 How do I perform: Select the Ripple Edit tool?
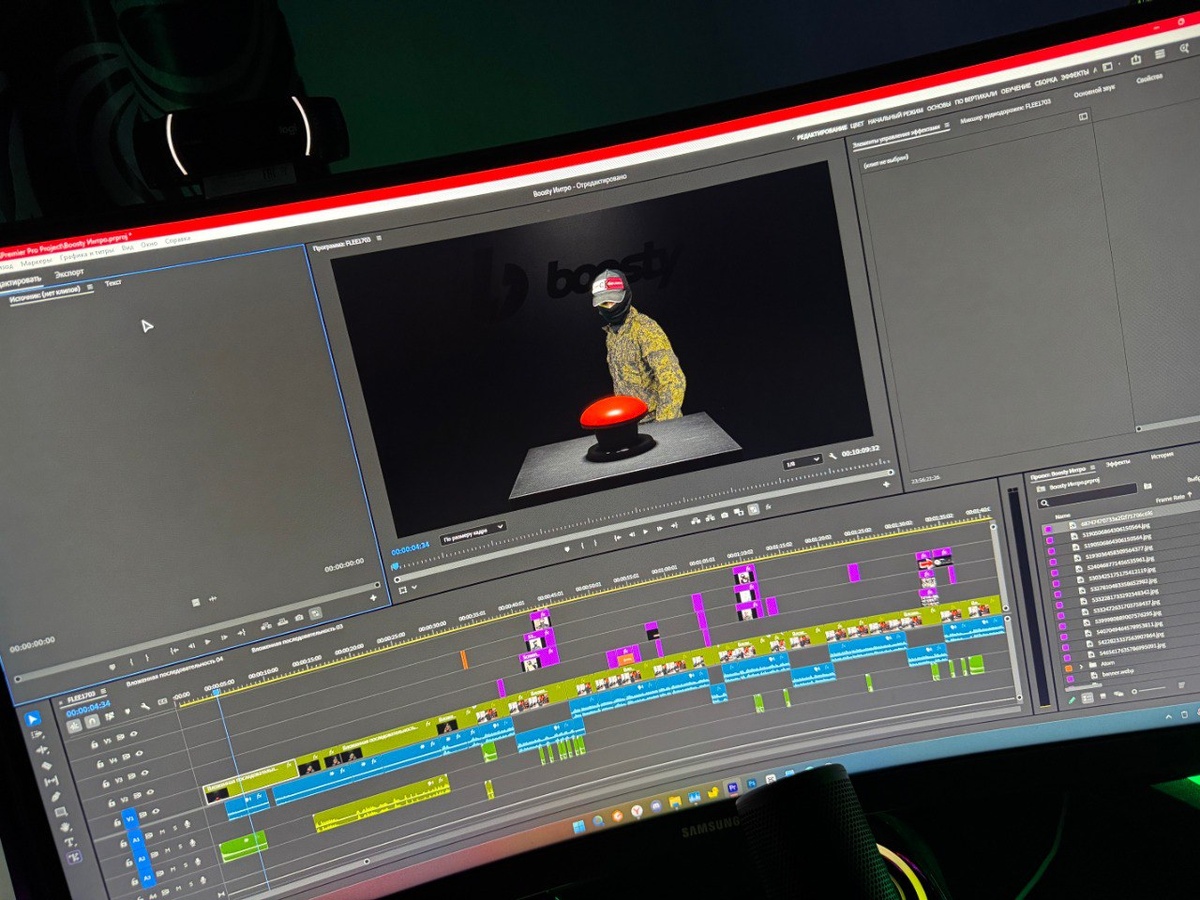pos(42,750)
